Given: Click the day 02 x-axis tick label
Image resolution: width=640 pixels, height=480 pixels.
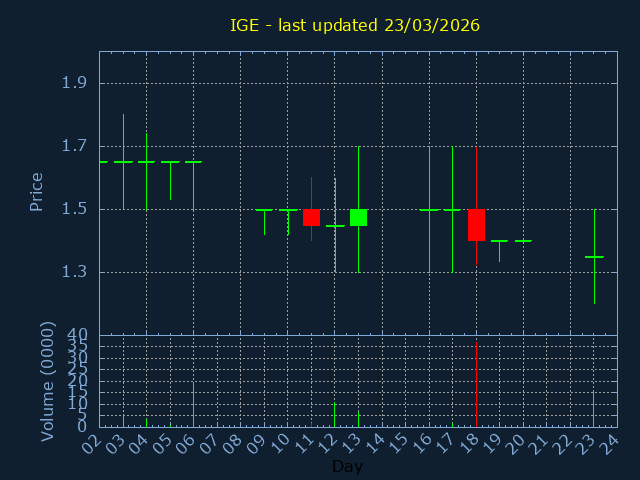Looking at the screenshot, I should coord(93,443).
